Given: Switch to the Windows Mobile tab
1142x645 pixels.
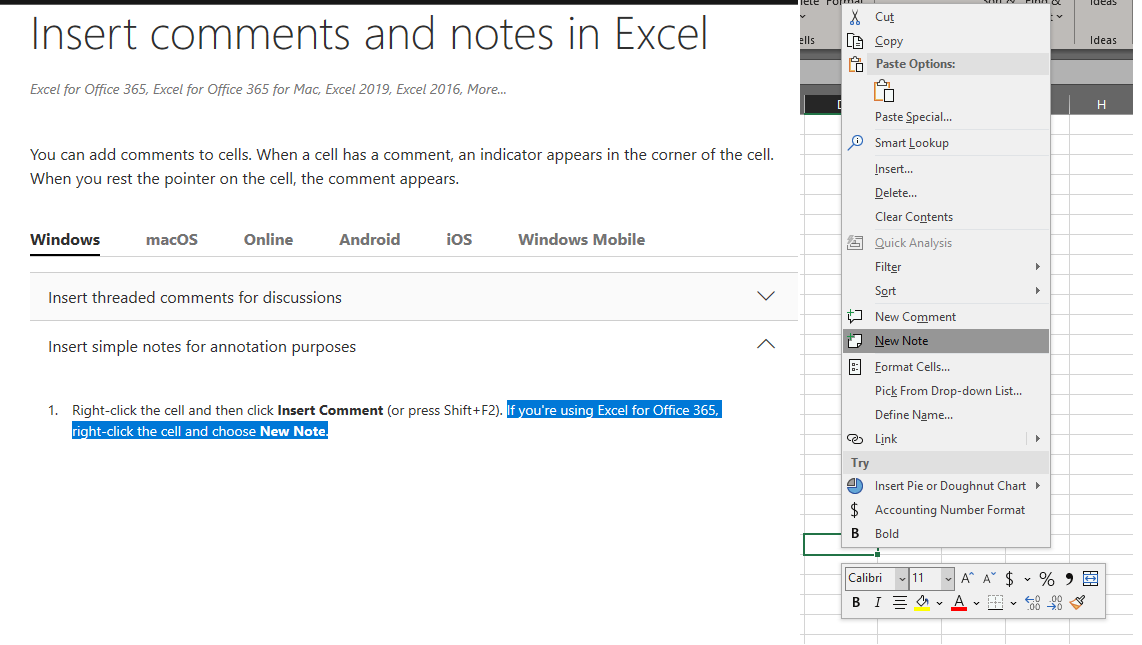Looking at the screenshot, I should [581, 240].
